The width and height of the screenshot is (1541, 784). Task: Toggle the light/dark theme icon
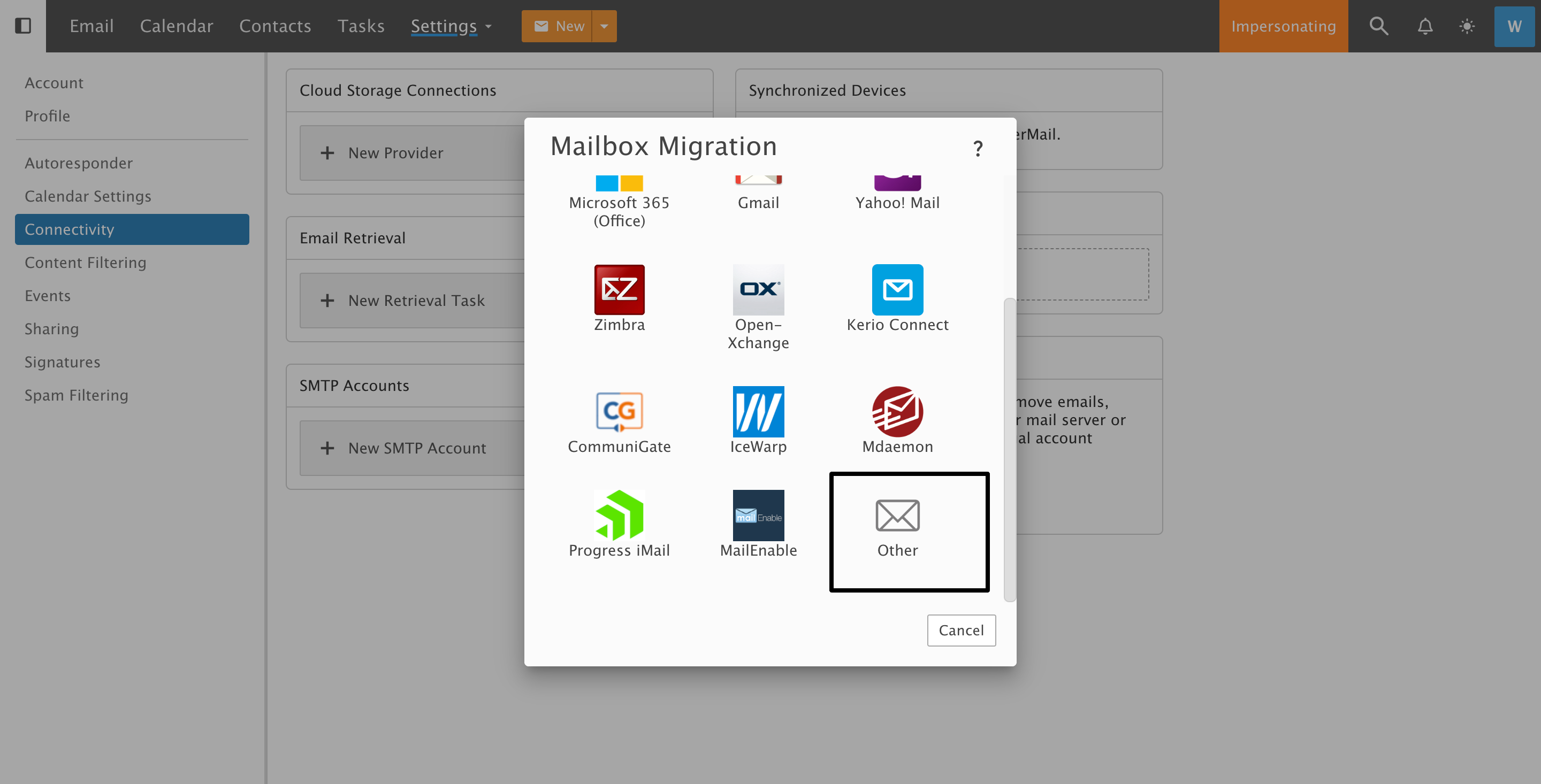1467,26
